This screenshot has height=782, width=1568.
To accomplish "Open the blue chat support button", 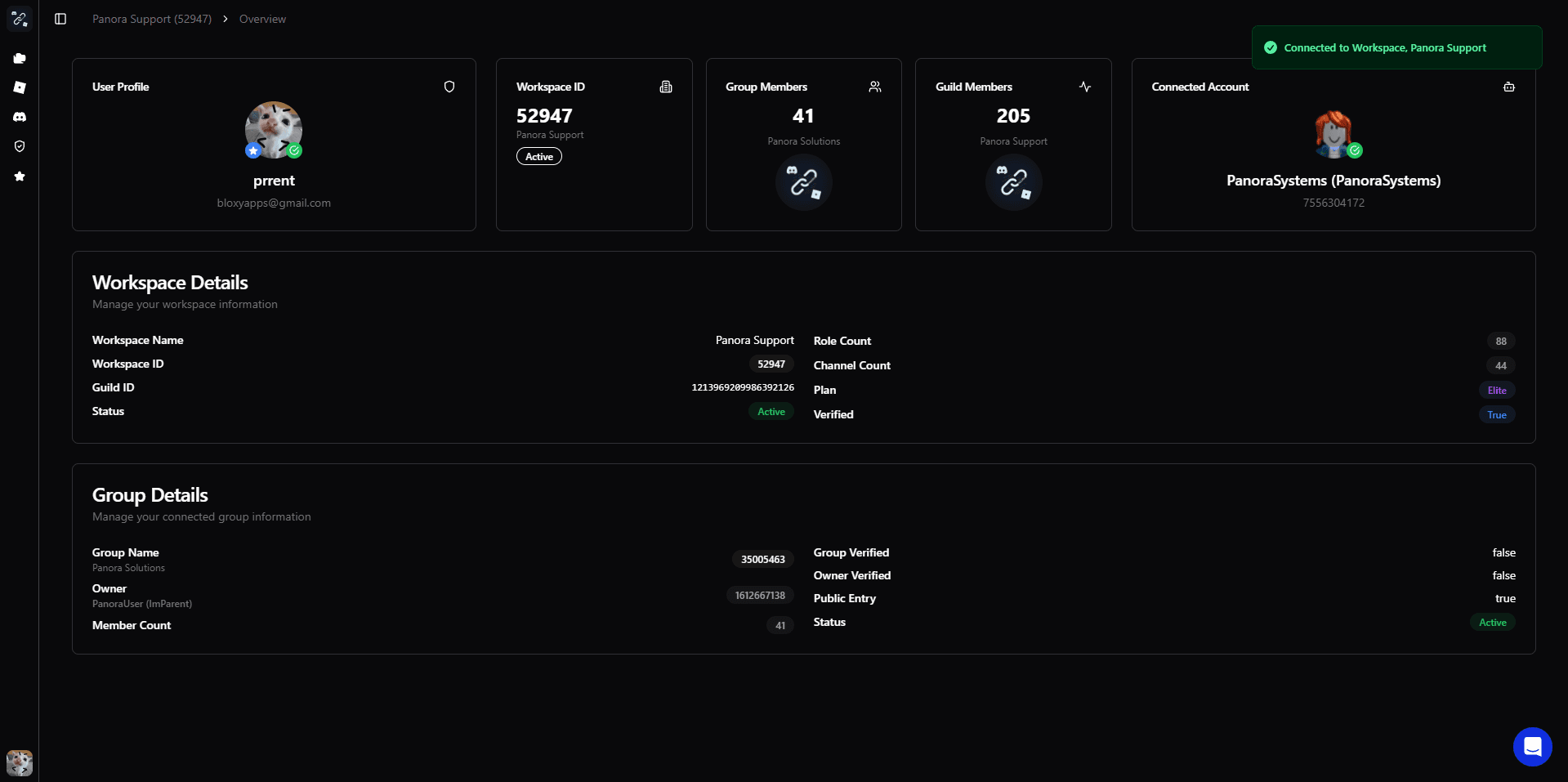I will [x=1532, y=747].
